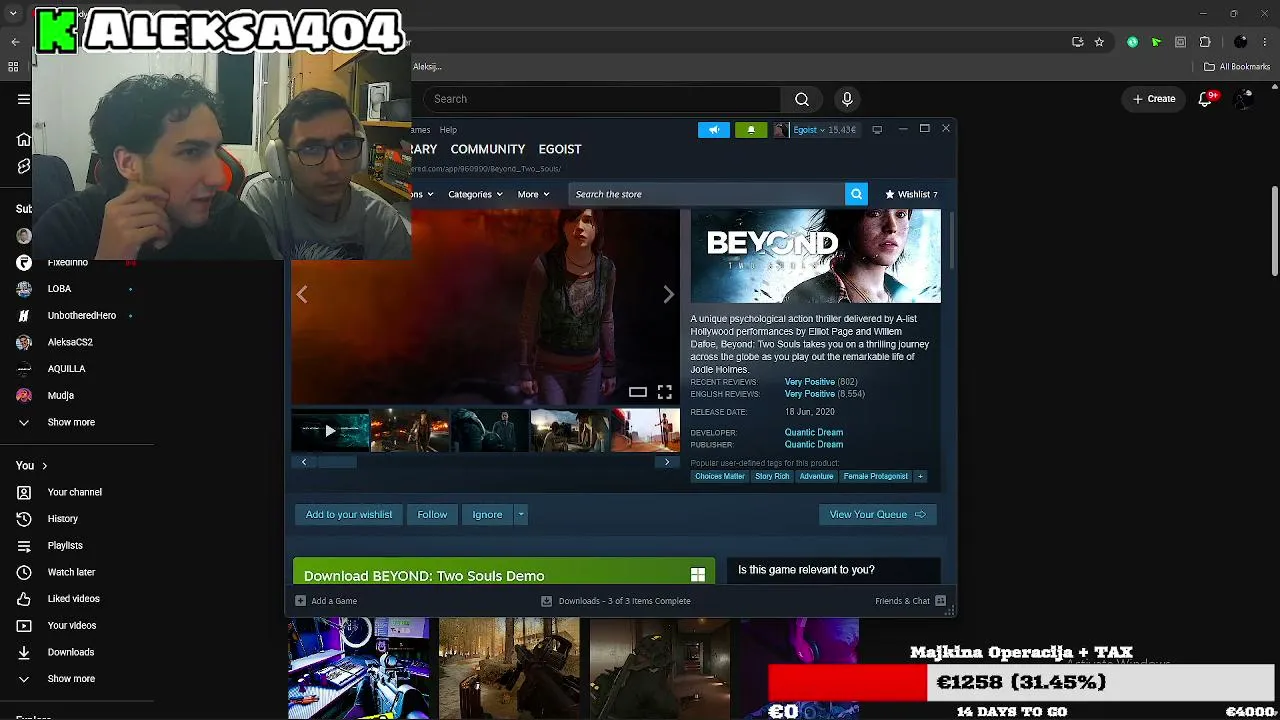The image size is (1280, 720).
Task: Click the Choices Matter tag
Action: (720, 476)
